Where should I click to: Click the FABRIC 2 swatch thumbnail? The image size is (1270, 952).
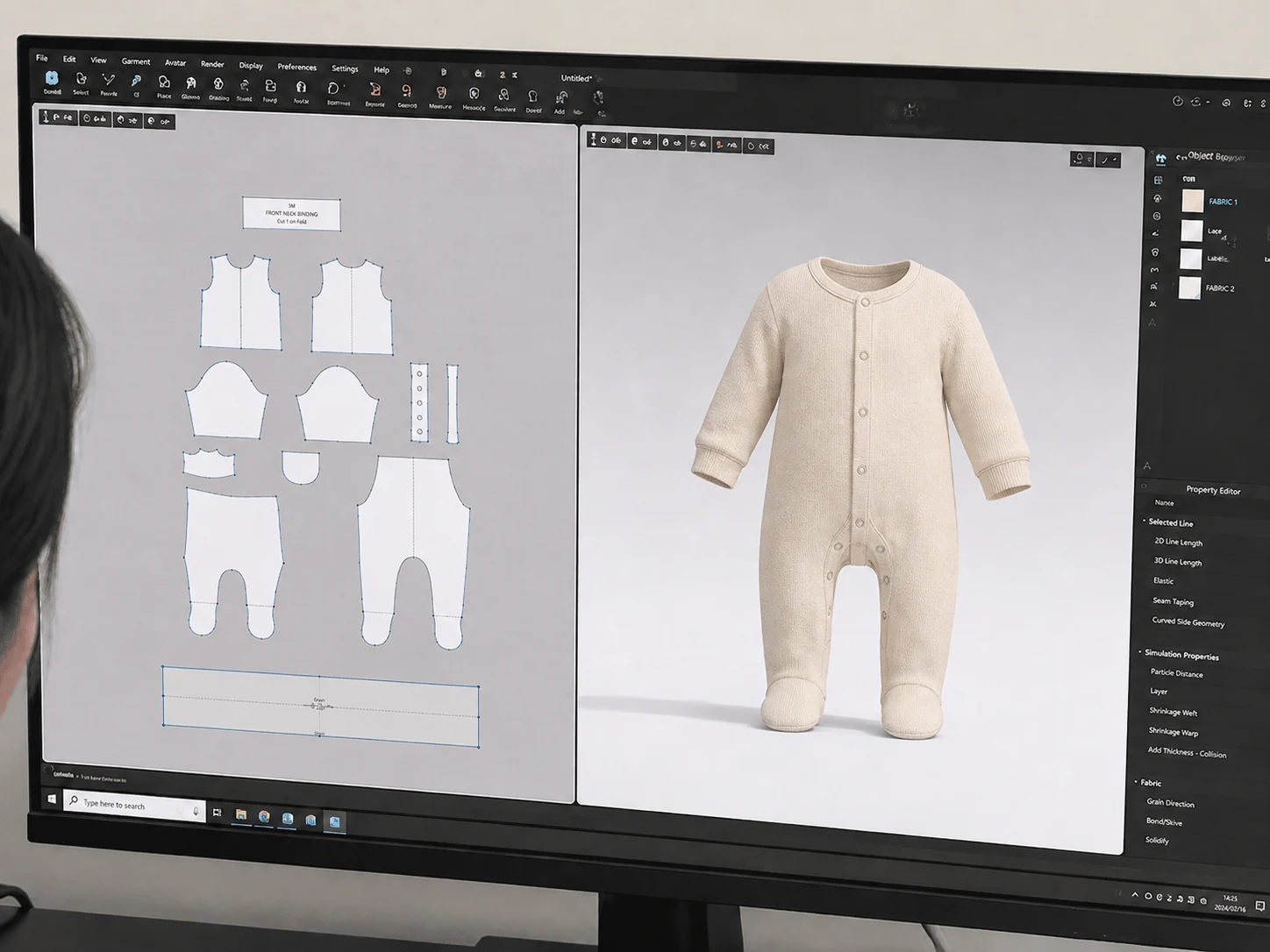click(x=1189, y=288)
